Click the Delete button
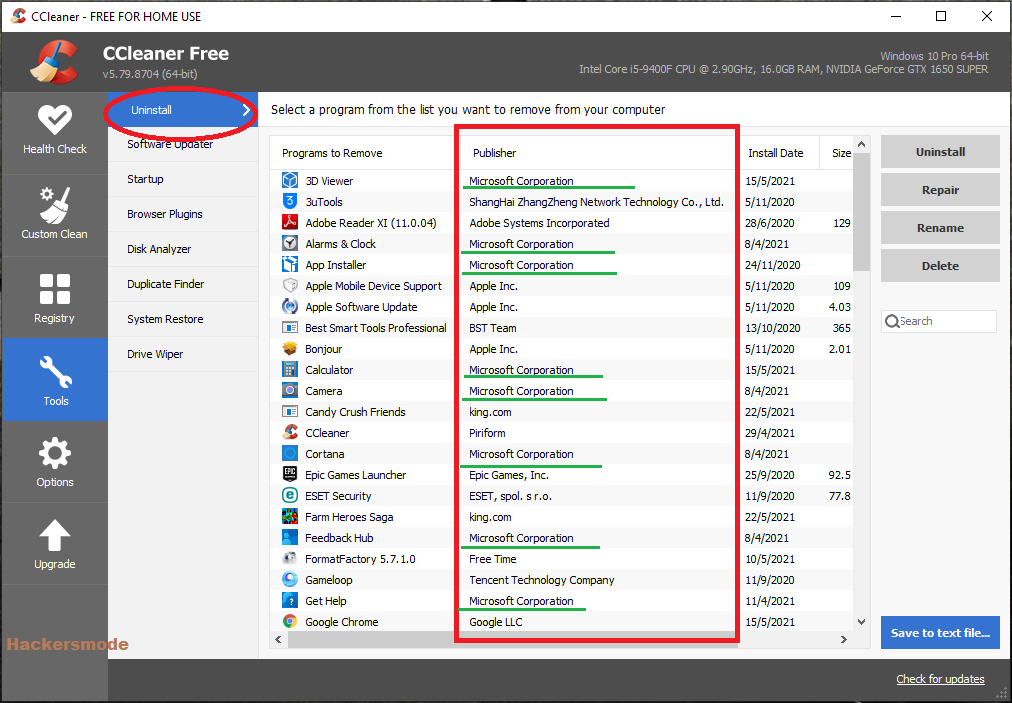1012x703 pixels. coord(940,265)
